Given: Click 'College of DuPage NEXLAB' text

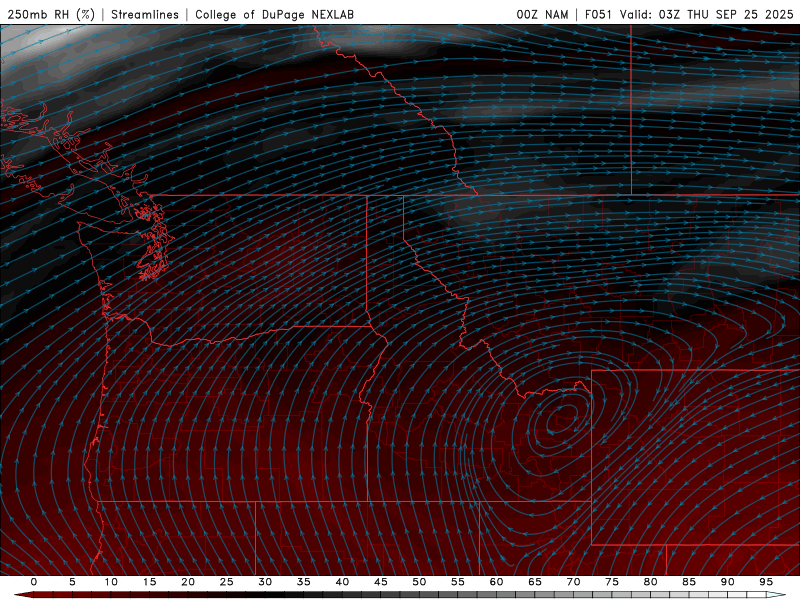Looking at the screenshot, I should [274, 14].
